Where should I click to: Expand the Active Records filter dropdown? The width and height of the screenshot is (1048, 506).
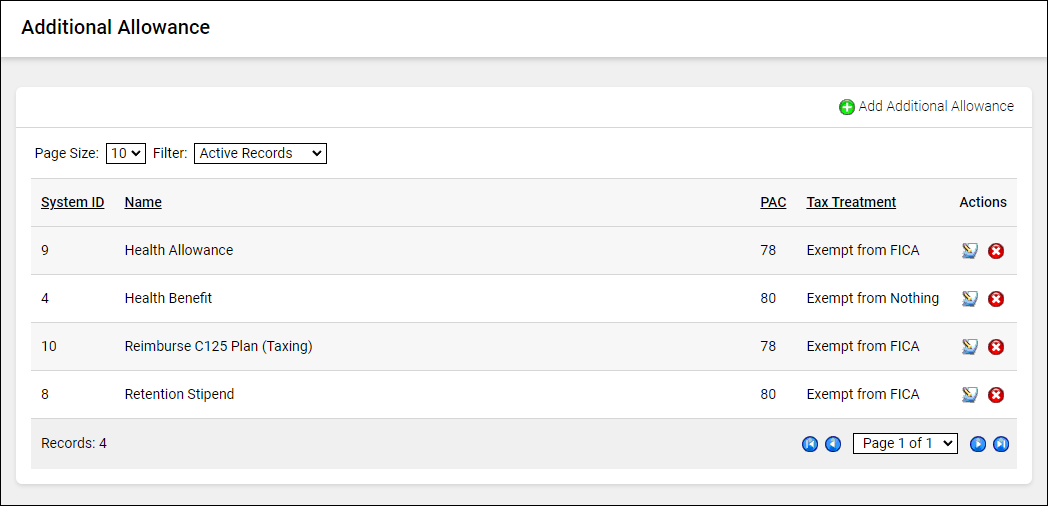260,153
